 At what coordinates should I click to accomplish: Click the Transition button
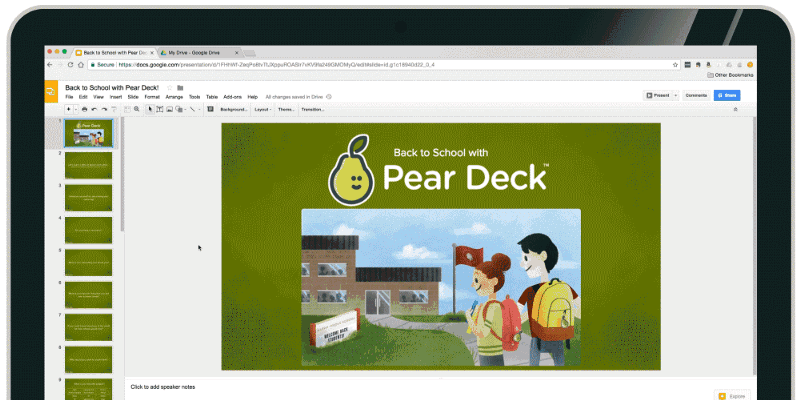point(313,109)
